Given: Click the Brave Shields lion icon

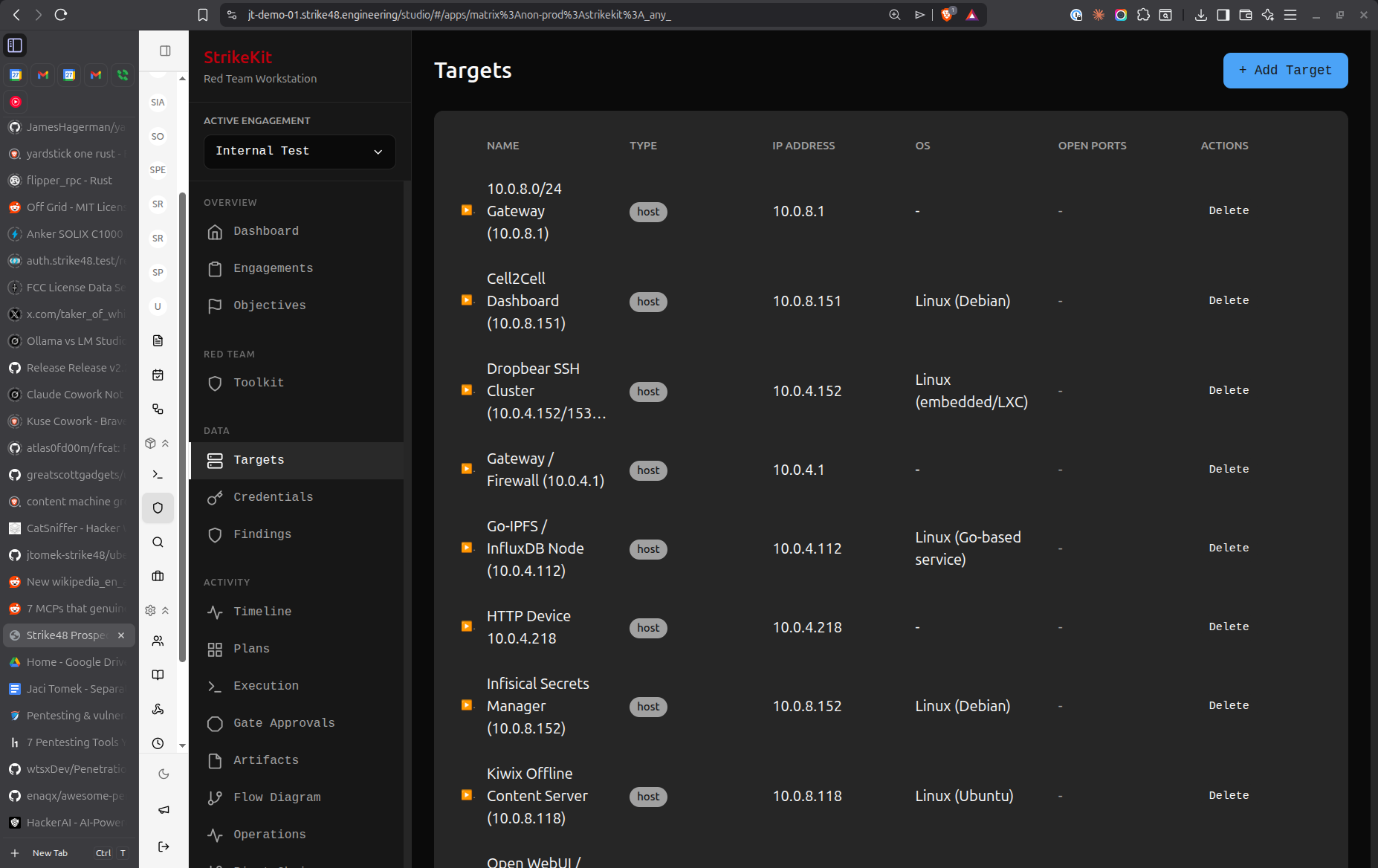Looking at the screenshot, I should pos(947,15).
